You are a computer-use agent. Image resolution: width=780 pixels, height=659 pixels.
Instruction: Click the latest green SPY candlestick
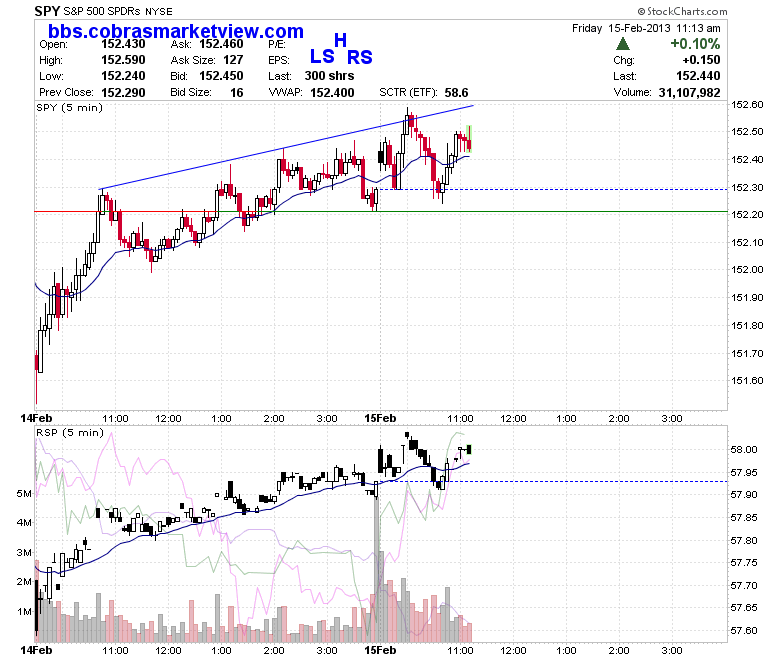(469, 138)
